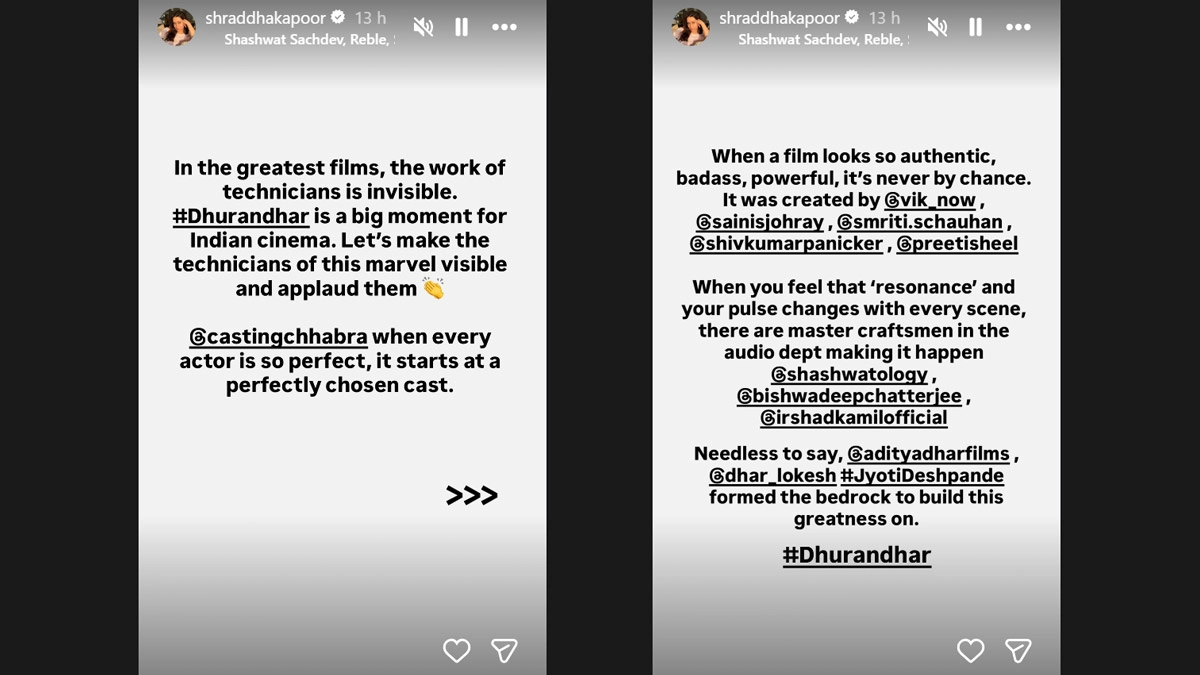Open the right story's three-dot menu
The height and width of the screenshot is (675, 1200).
point(1018,27)
